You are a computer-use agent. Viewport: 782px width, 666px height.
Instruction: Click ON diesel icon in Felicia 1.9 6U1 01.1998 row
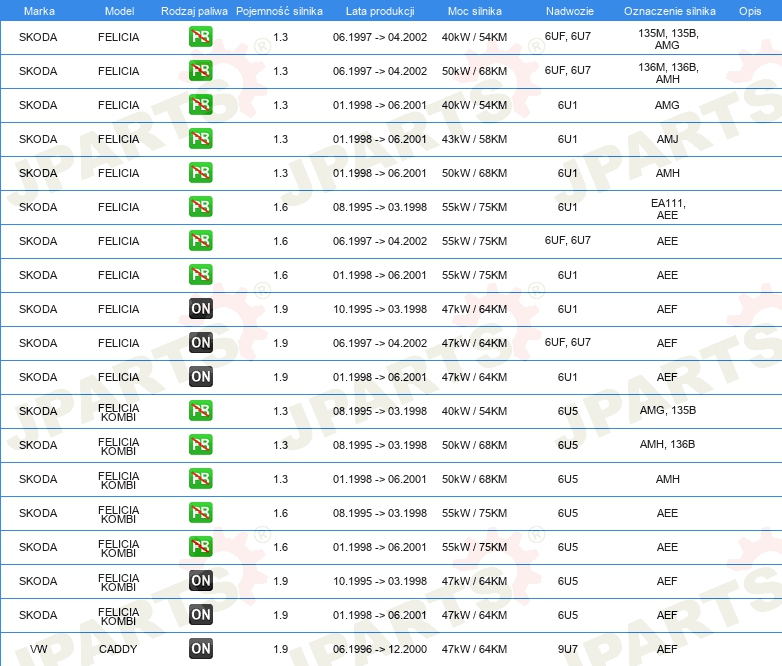[x=200, y=377]
